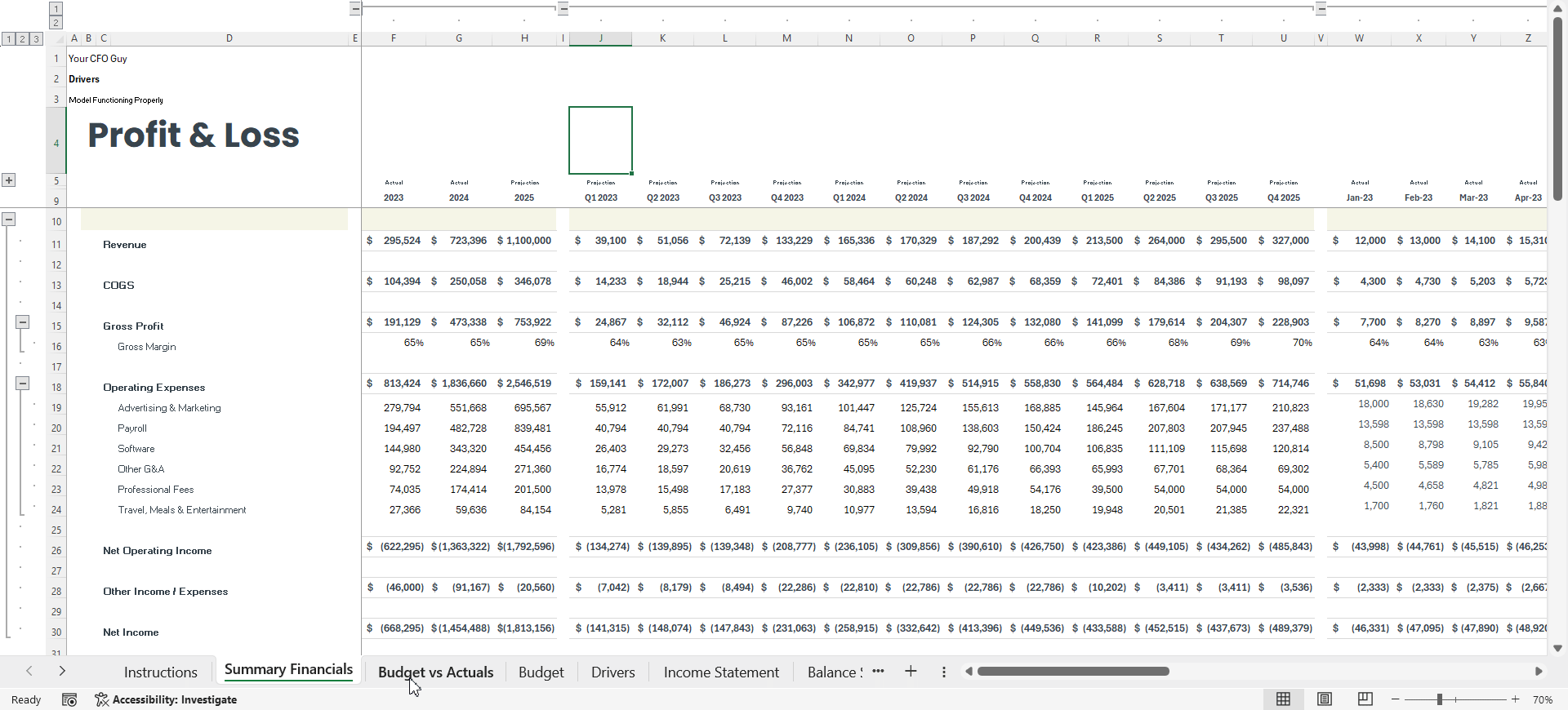This screenshot has width=1568, height=710.
Task: Click the zoom slider handle
Action: point(1440,699)
